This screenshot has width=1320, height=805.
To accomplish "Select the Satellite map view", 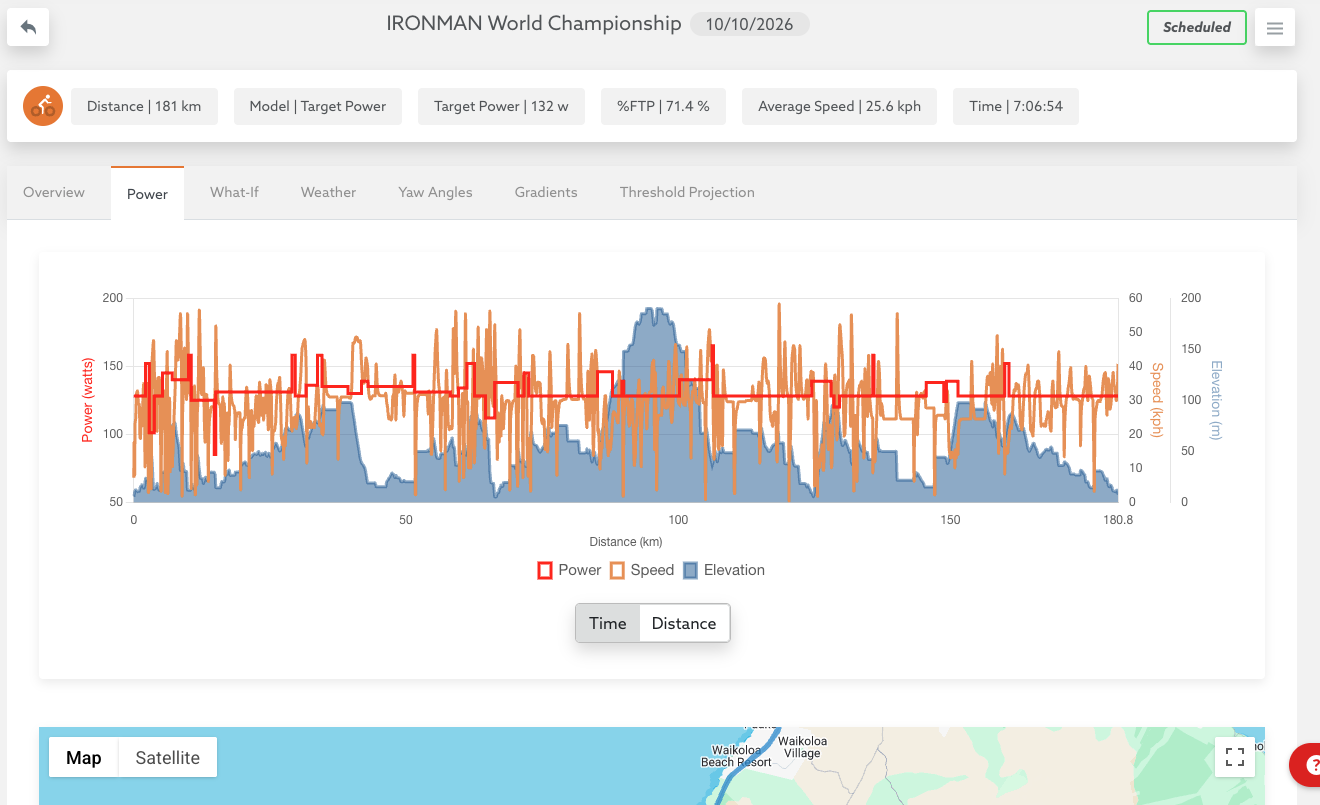I will [168, 758].
